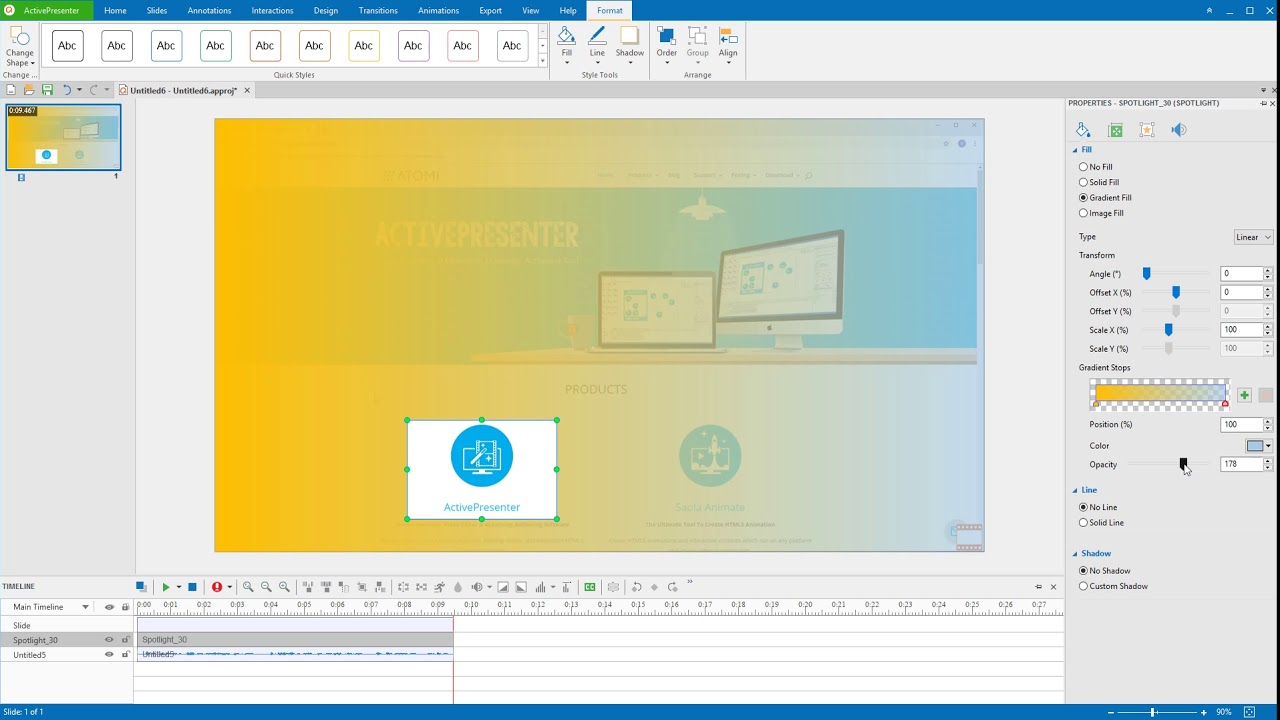
Task: Click the Opacity value field showing 178
Action: (1241, 464)
